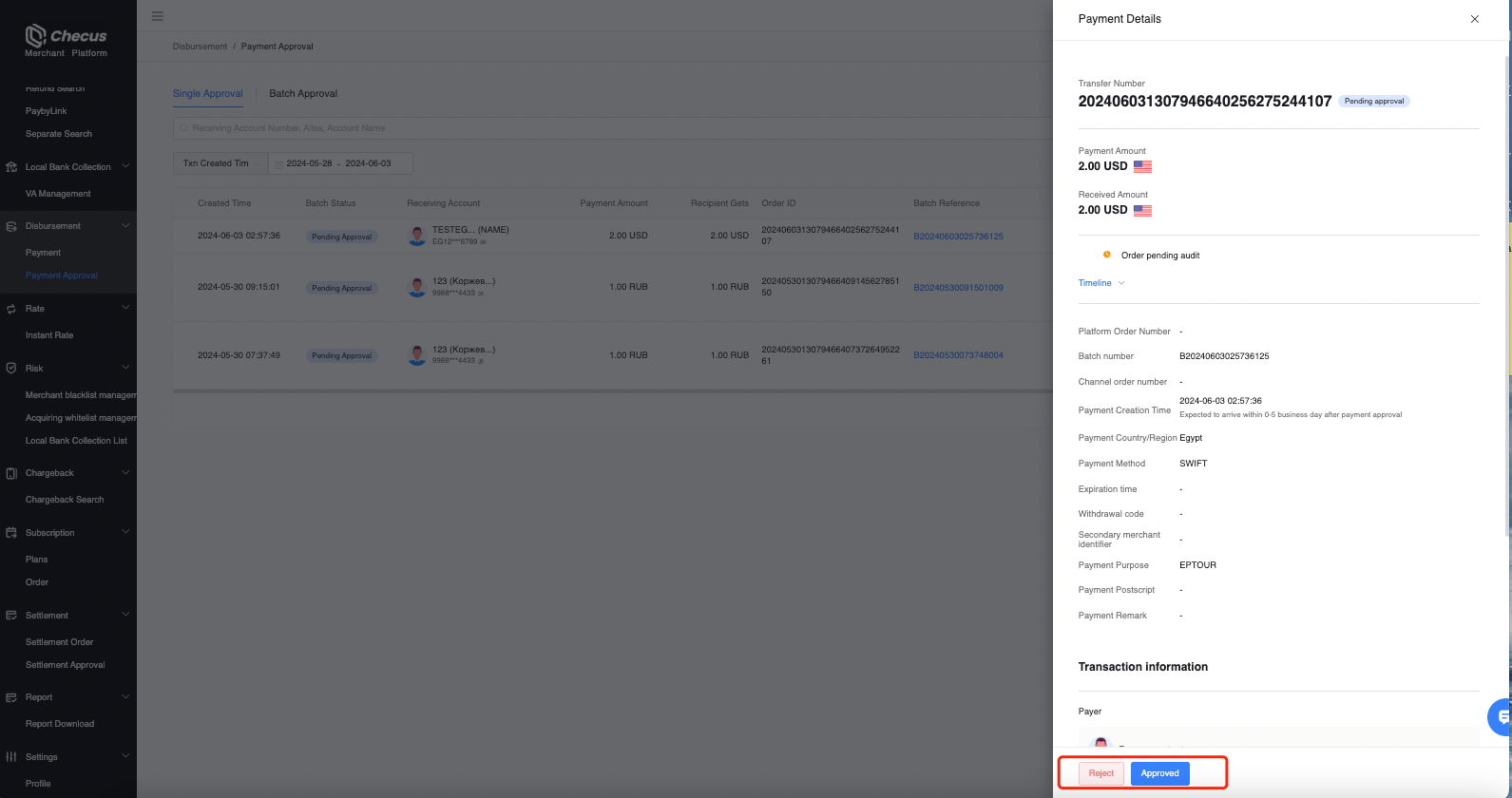Click the US flag beside Received Amount
1512x798 pixels.
point(1142,210)
